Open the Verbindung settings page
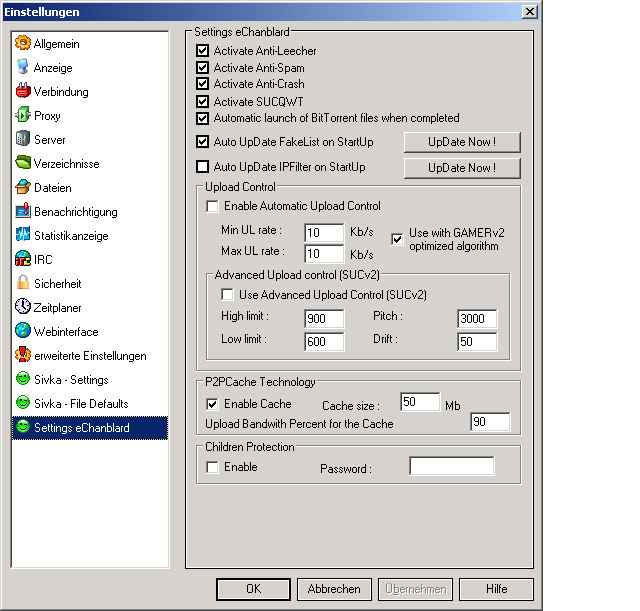640x611 pixels. [x=90, y=91]
